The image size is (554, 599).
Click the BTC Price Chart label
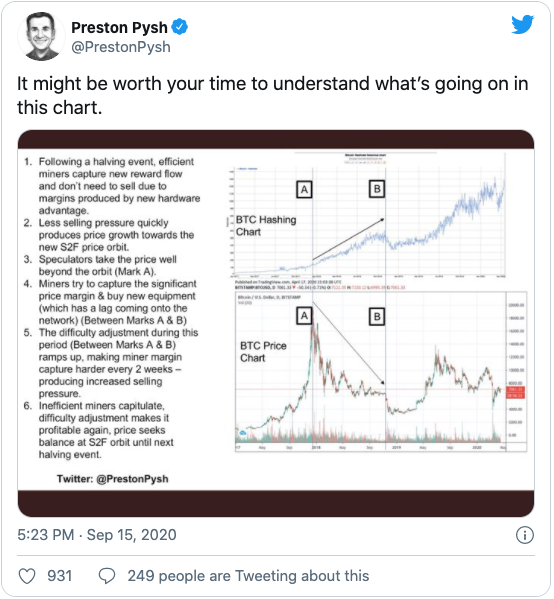[263, 352]
